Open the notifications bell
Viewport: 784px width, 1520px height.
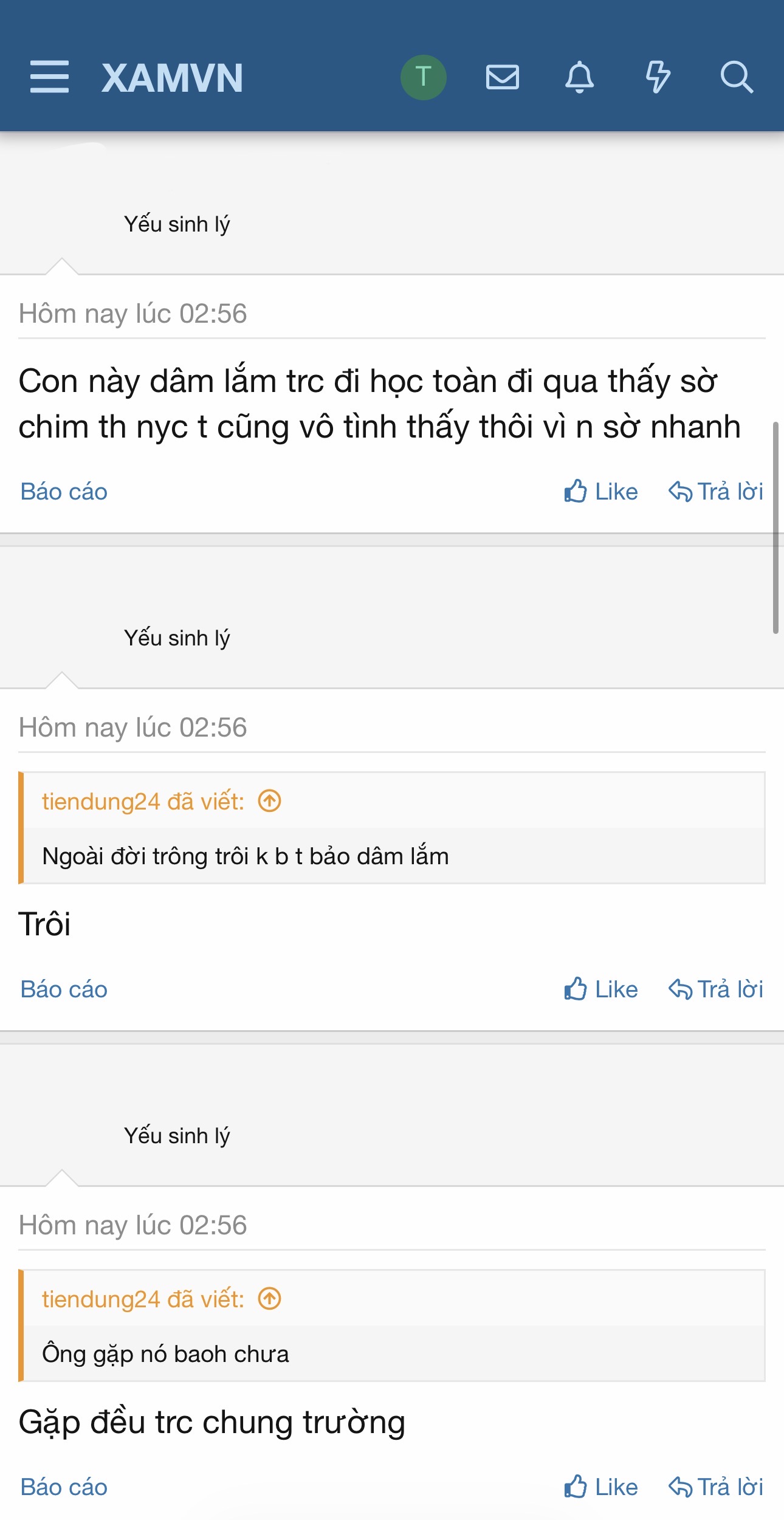click(x=579, y=77)
